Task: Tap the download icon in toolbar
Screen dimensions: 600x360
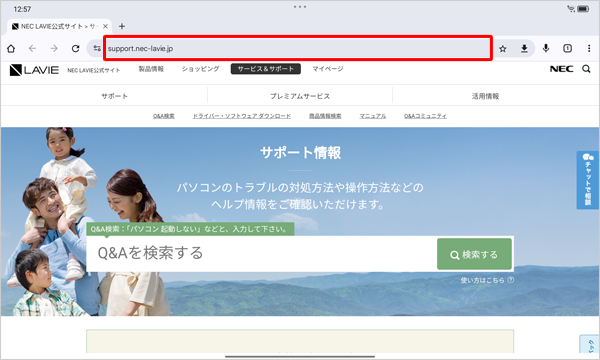Action: pos(524,48)
